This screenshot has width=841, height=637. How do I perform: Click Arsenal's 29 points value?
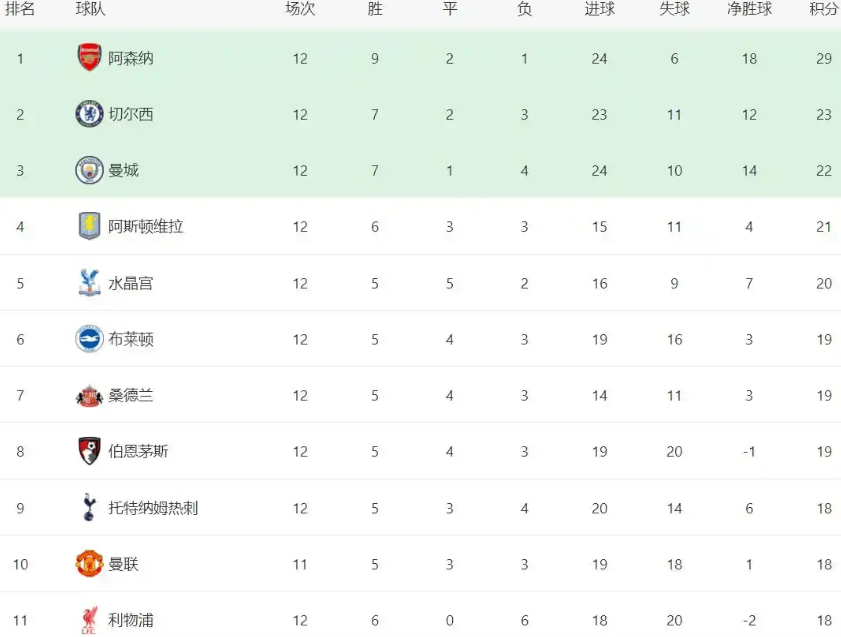point(823,58)
